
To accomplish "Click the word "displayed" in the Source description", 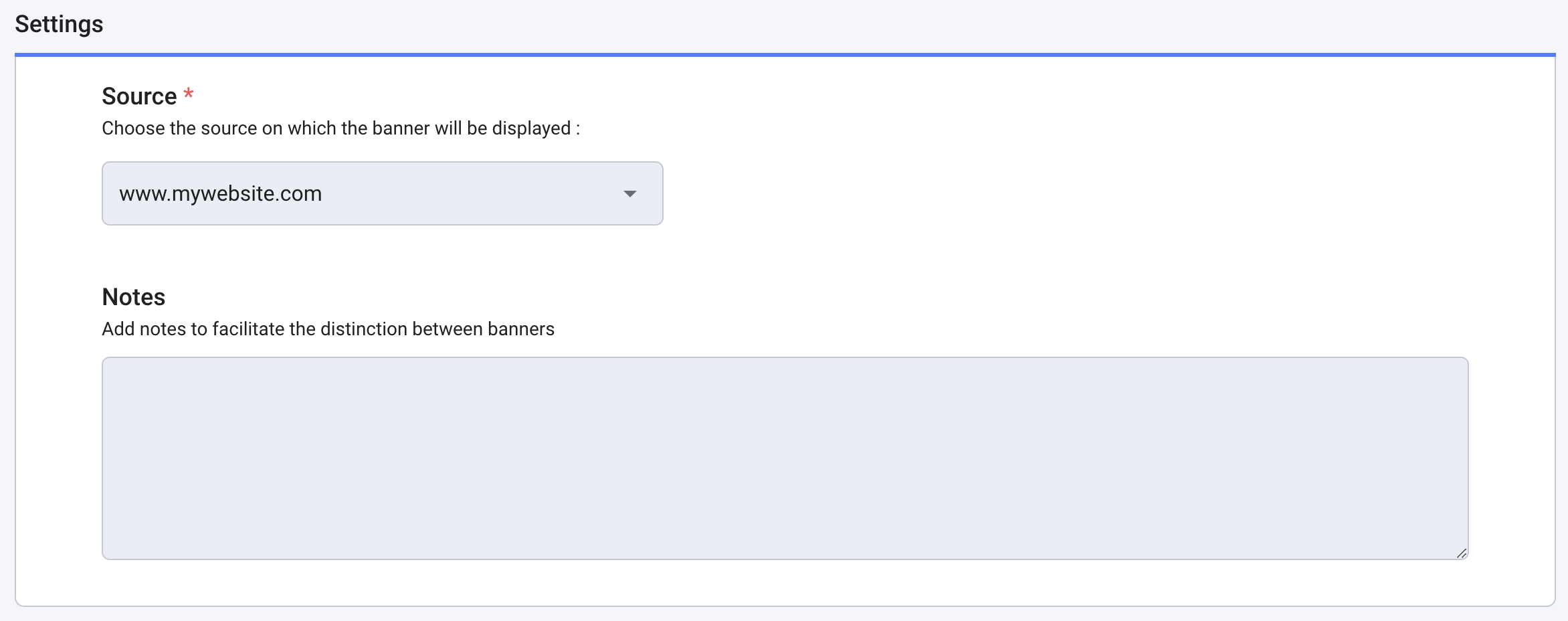I will pyautogui.click(x=531, y=128).
